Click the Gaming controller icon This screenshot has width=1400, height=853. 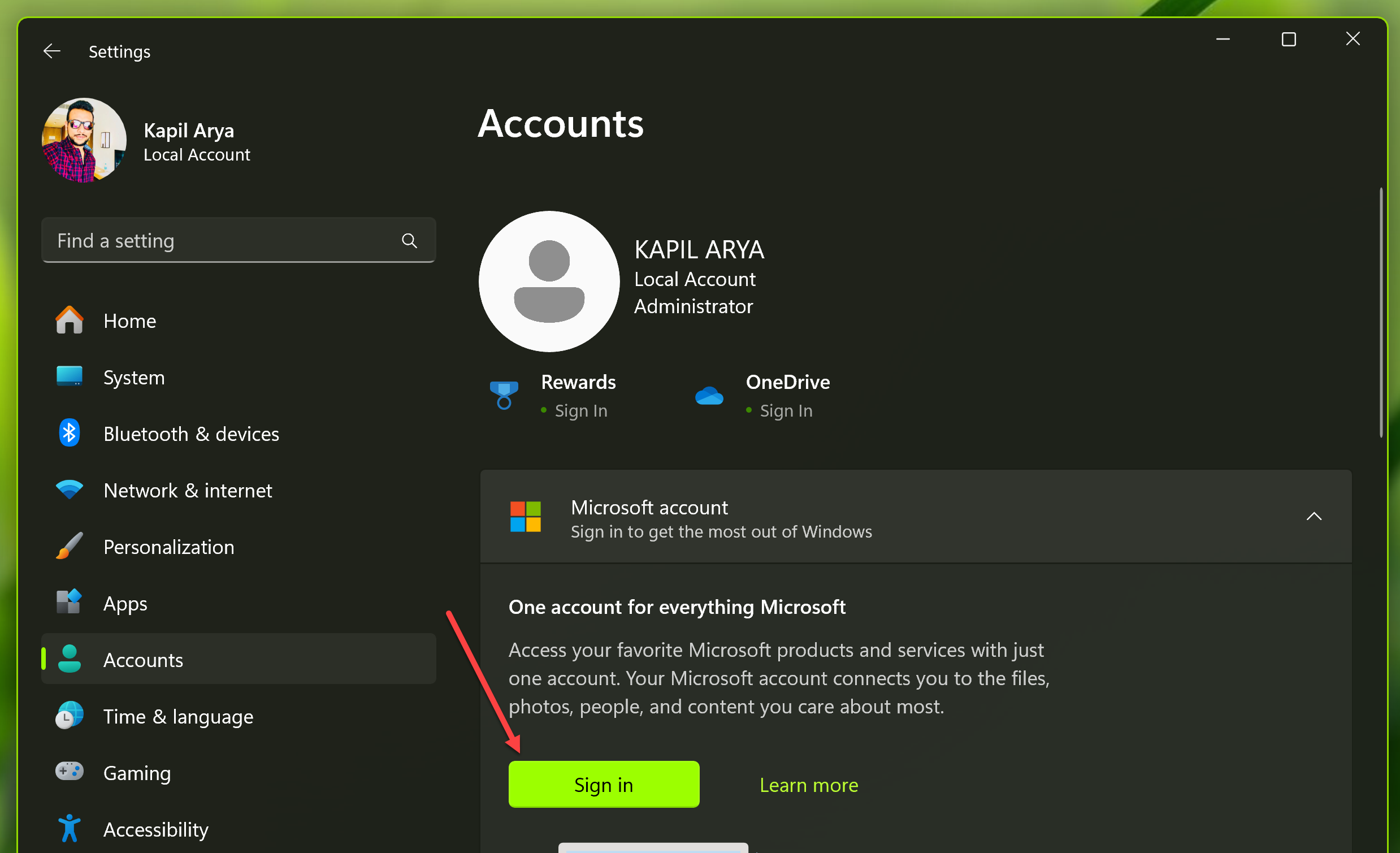(x=70, y=772)
